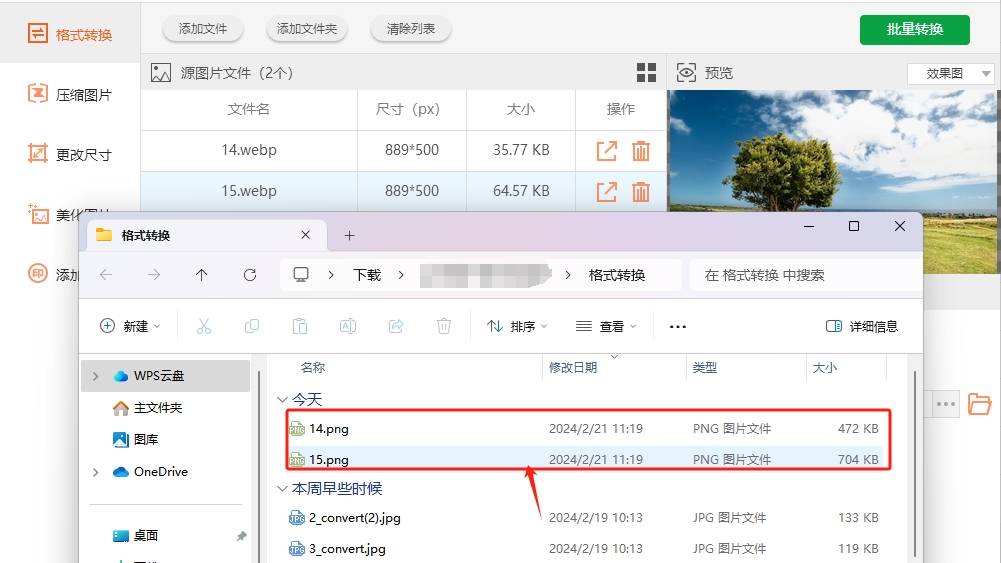Click the preview image of the tree
Screen dimensions: 1001x563
tap(832, 151)
